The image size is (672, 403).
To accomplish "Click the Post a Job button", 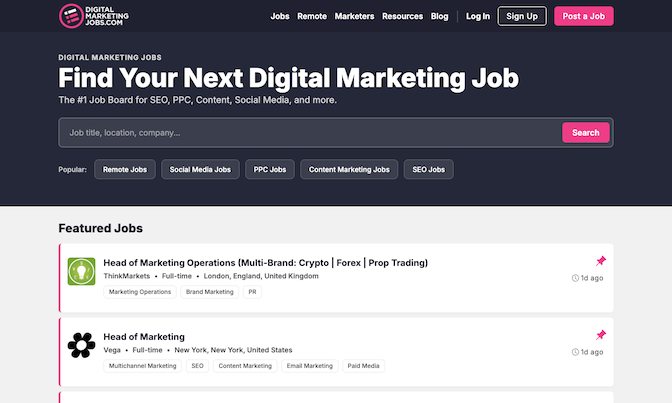I will tap(584, 16).
